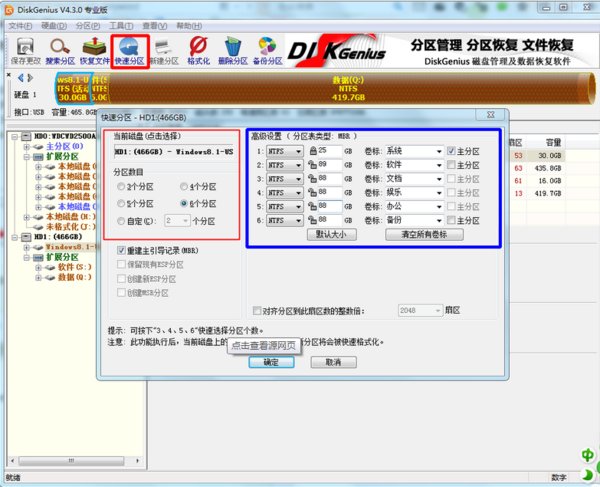Toggle primary partition checkbox for row 2 软件
Viewport: 600px width, 487px height.
click(451, 165)
